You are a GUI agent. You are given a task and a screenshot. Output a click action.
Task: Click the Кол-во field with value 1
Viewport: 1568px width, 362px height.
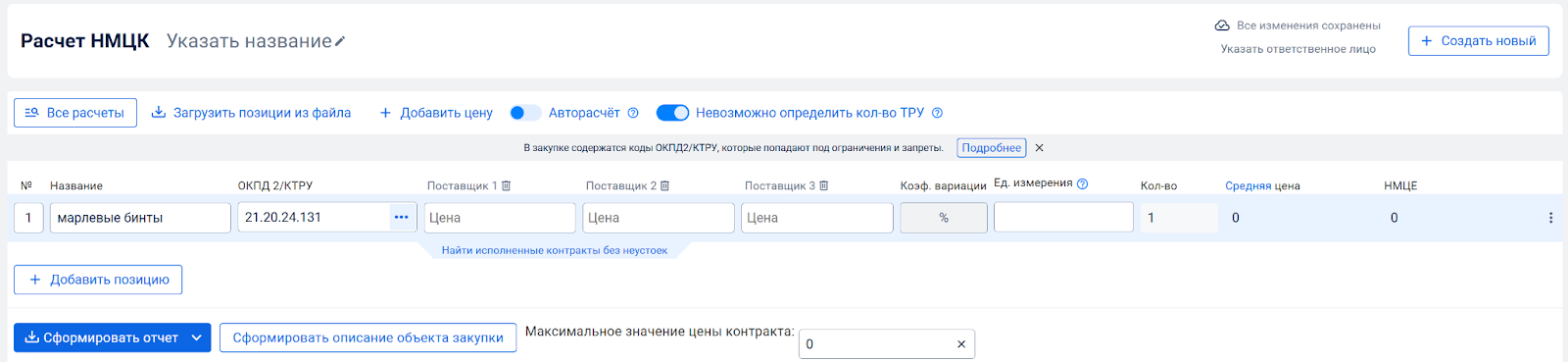click(1179, 218)
